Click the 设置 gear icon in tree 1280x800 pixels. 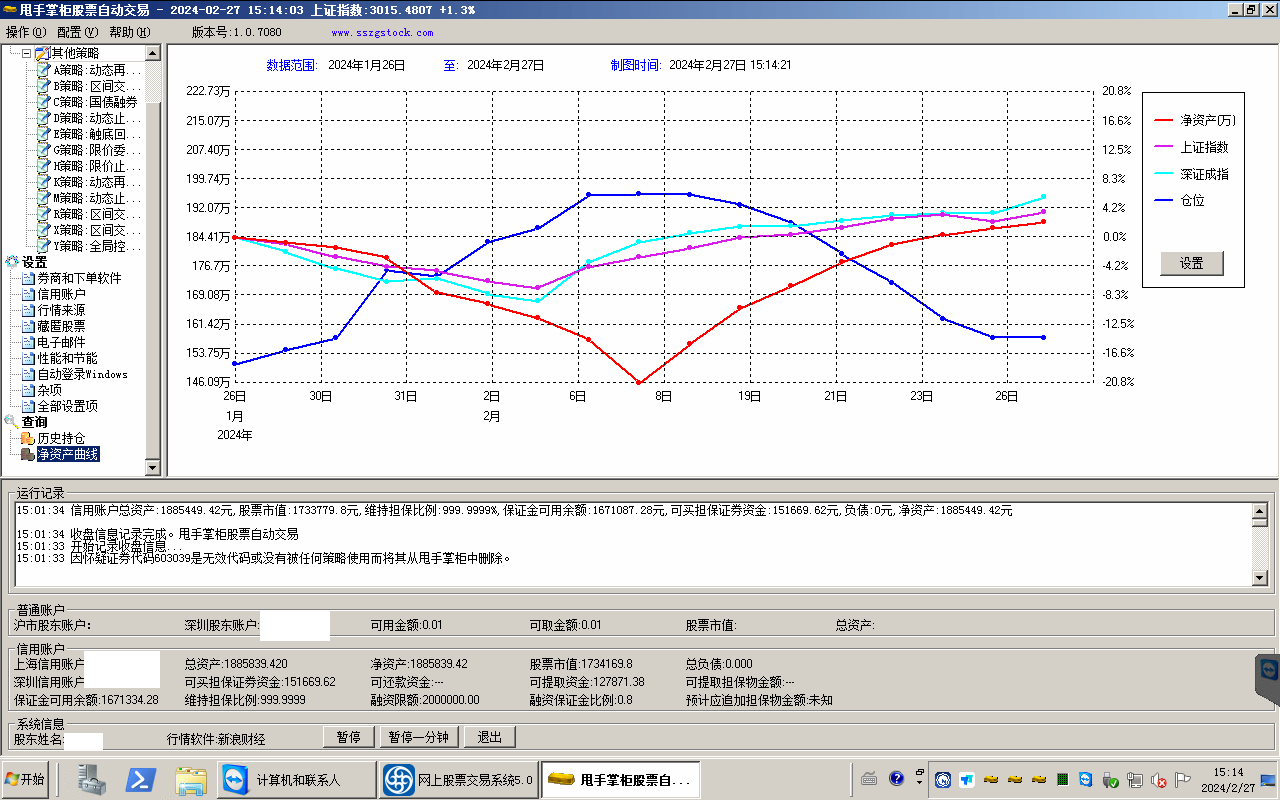pos(12,262)
